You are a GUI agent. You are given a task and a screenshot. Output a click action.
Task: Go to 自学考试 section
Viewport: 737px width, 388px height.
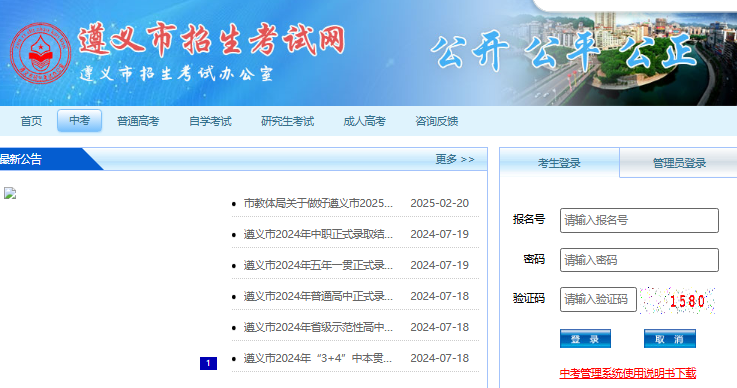210,121
